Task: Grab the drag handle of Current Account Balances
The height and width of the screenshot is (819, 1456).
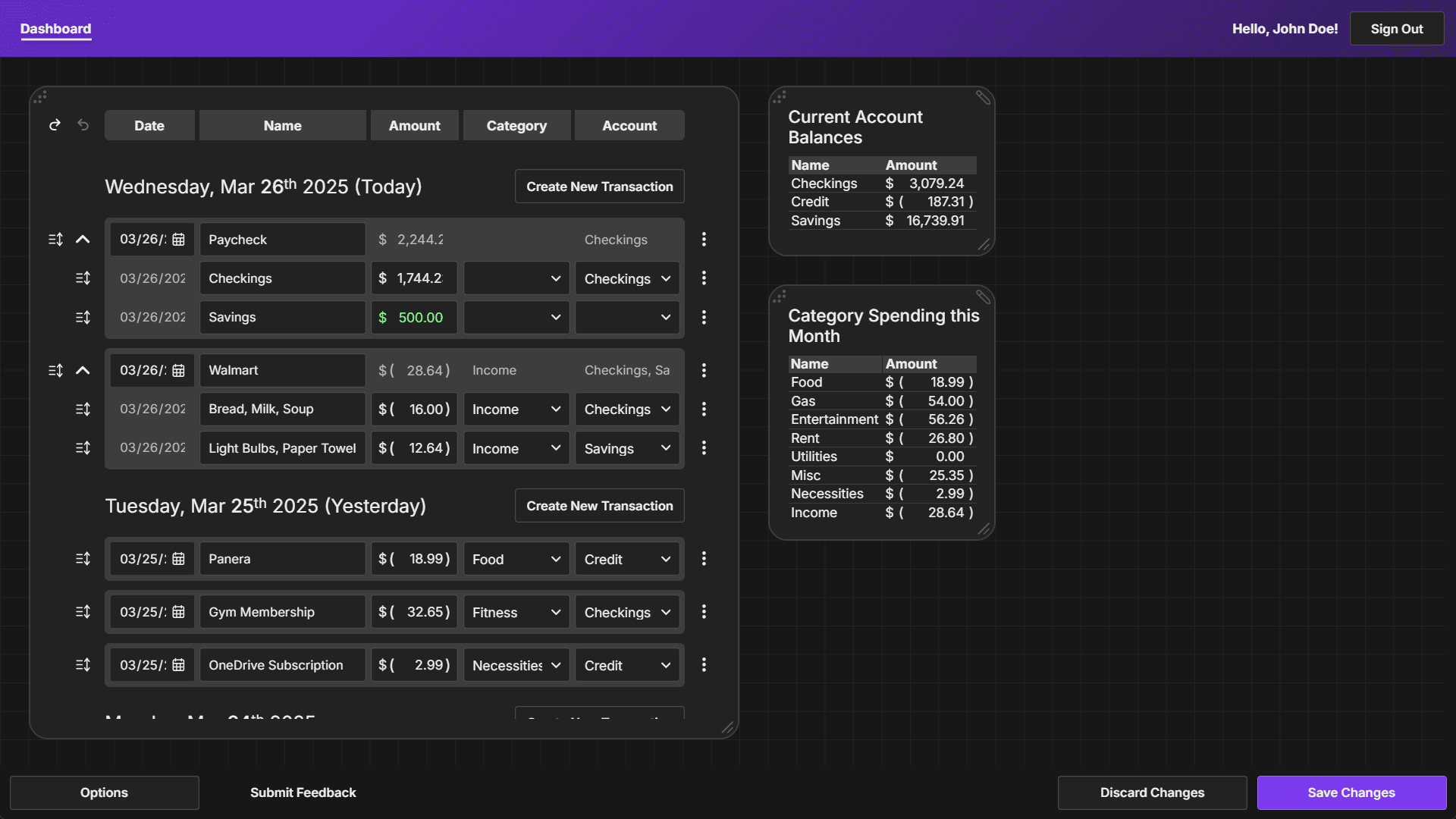Action: coord(780,98)
